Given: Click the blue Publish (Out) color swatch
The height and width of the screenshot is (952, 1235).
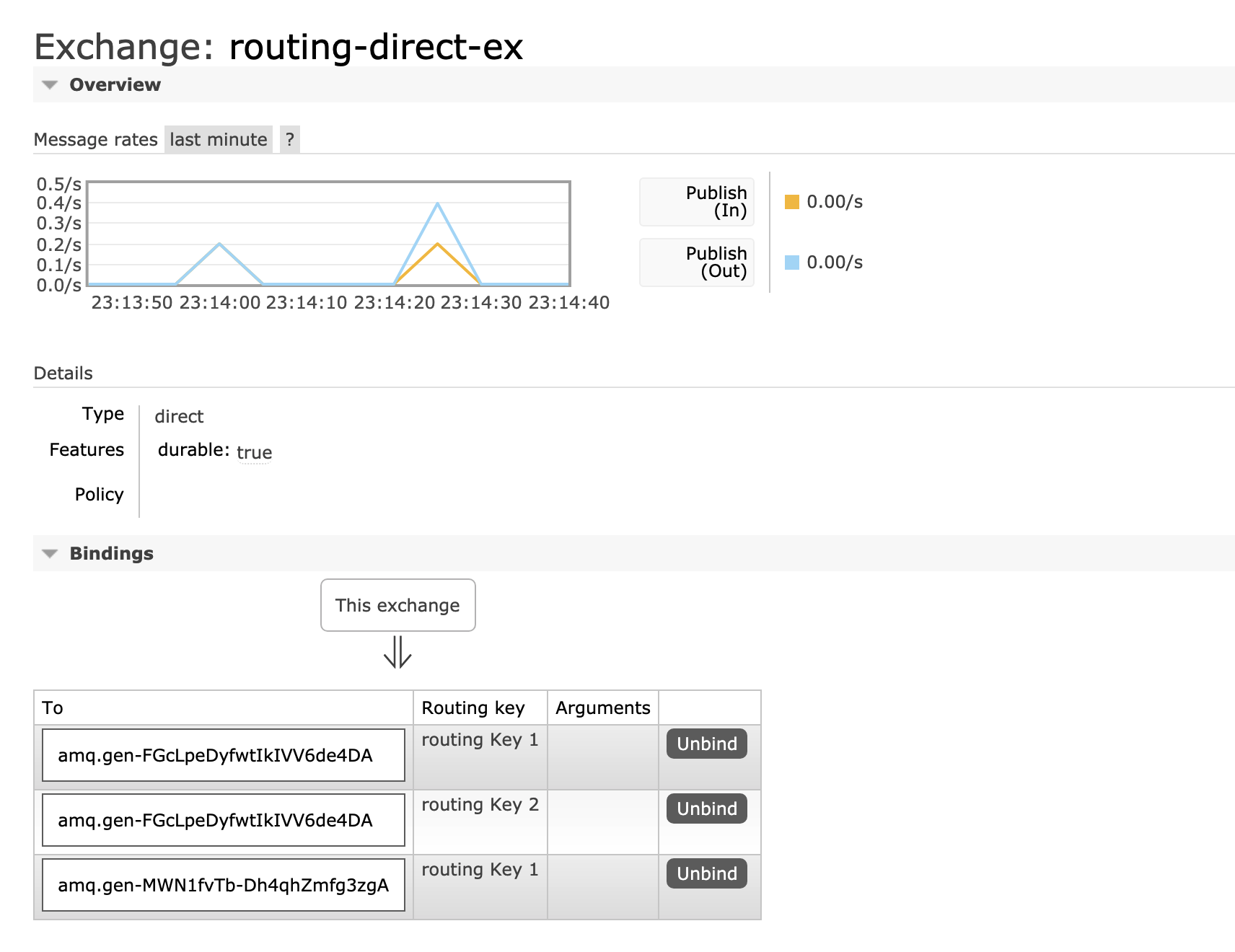Looking at the screenshot, I should [792, 263].
